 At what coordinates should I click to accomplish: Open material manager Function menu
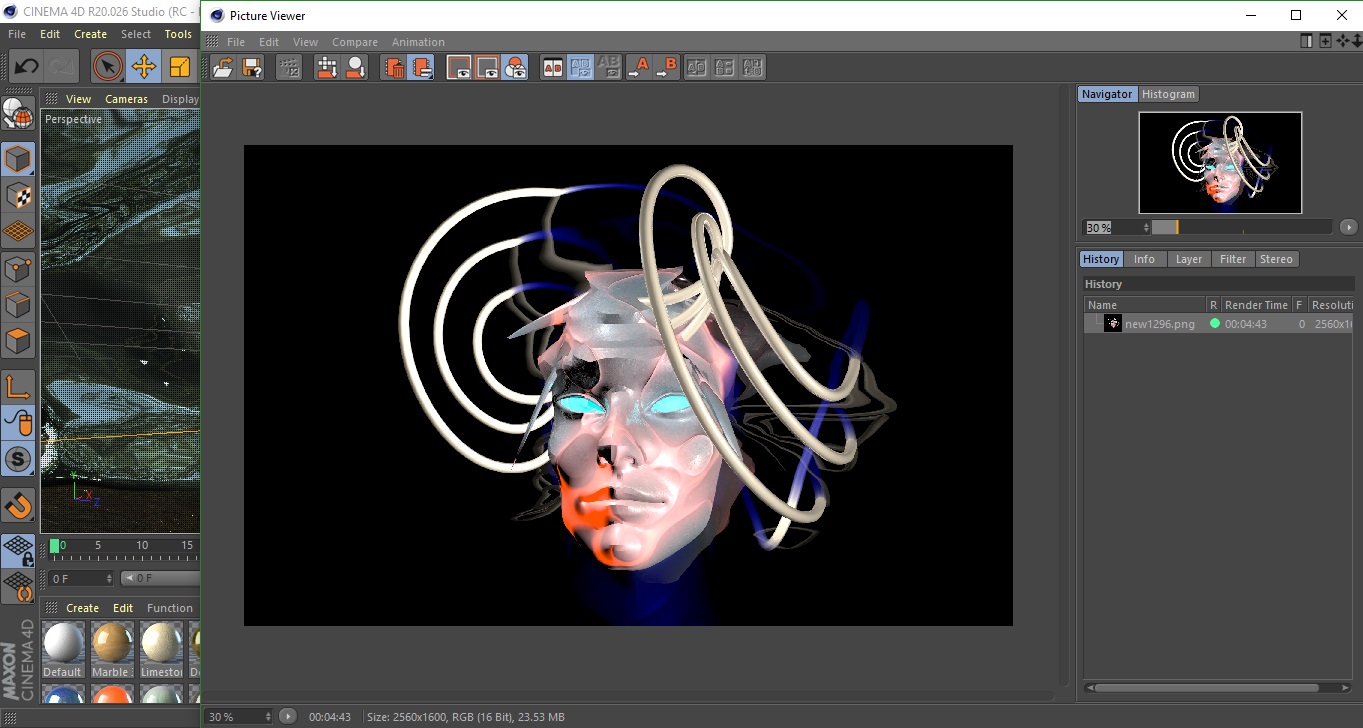click(x=170, y=608)
